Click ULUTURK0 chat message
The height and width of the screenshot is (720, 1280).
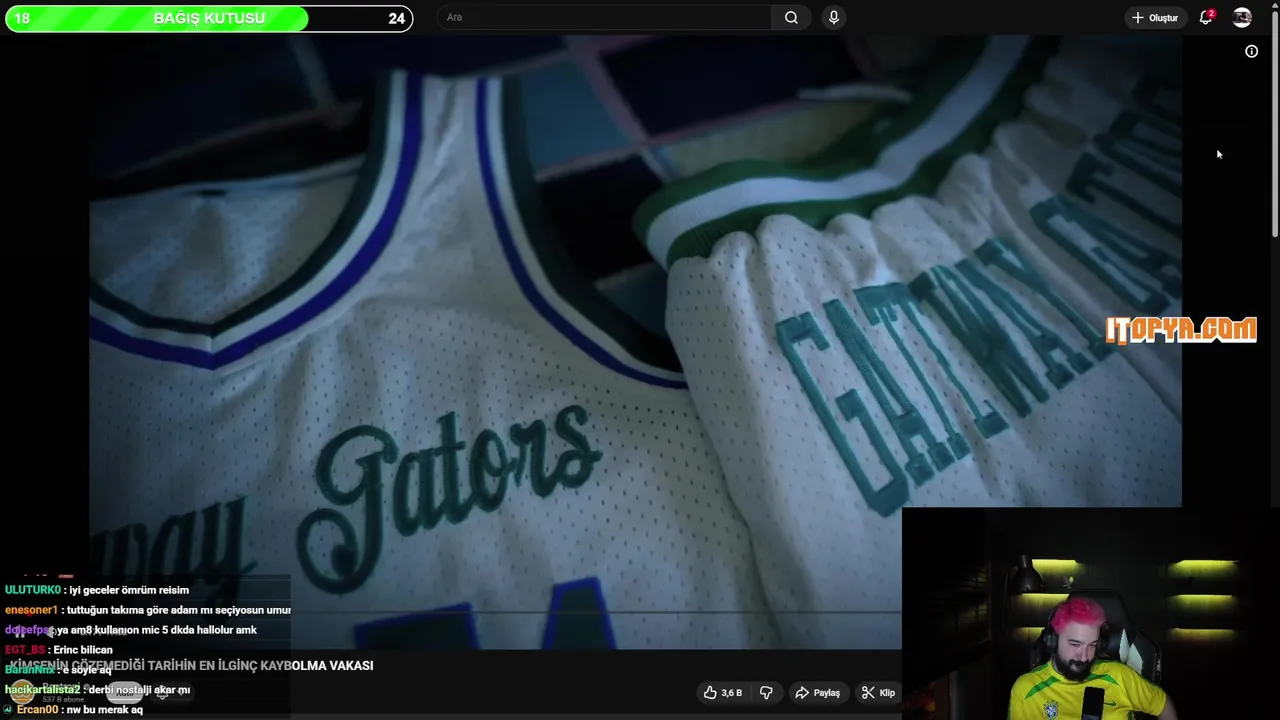pos(97,590)
